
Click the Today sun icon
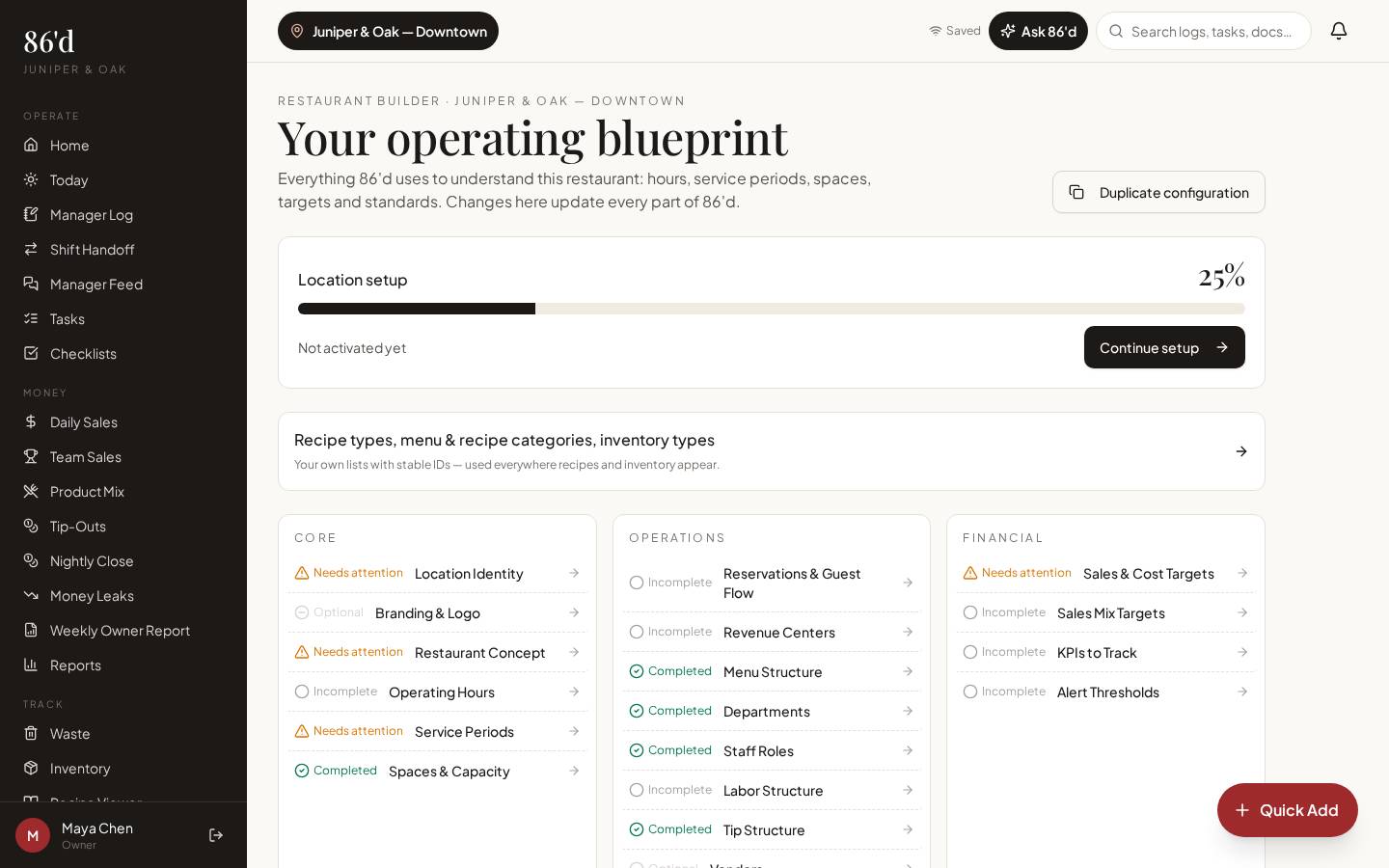pyautogui.click(x=31, y=179)
